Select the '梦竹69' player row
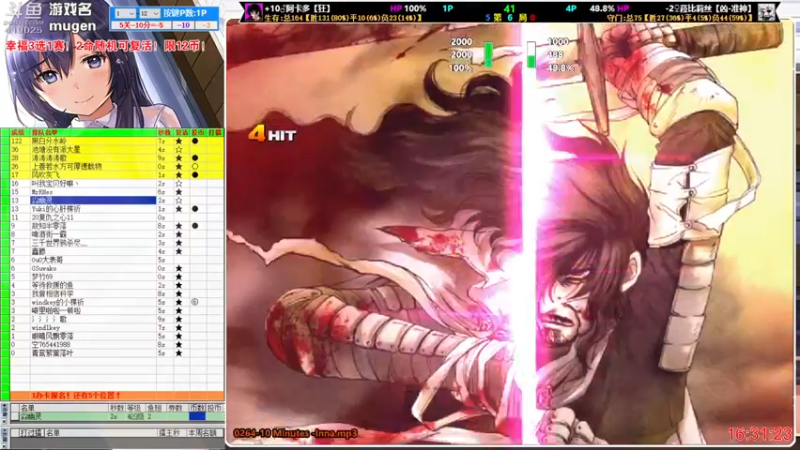The image size is (800, 450). coord(117,277)
